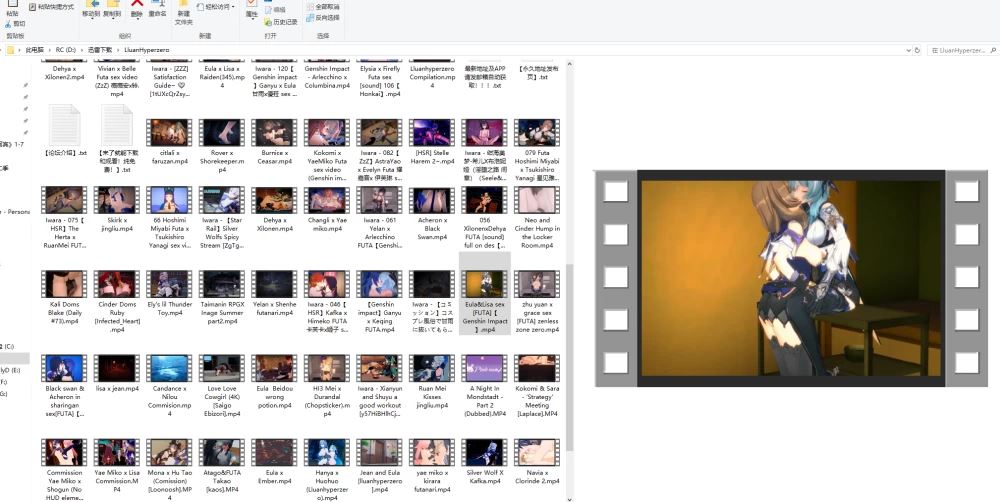
Task: Click the History (历史记录) icon
Action: tap(268, 22)
